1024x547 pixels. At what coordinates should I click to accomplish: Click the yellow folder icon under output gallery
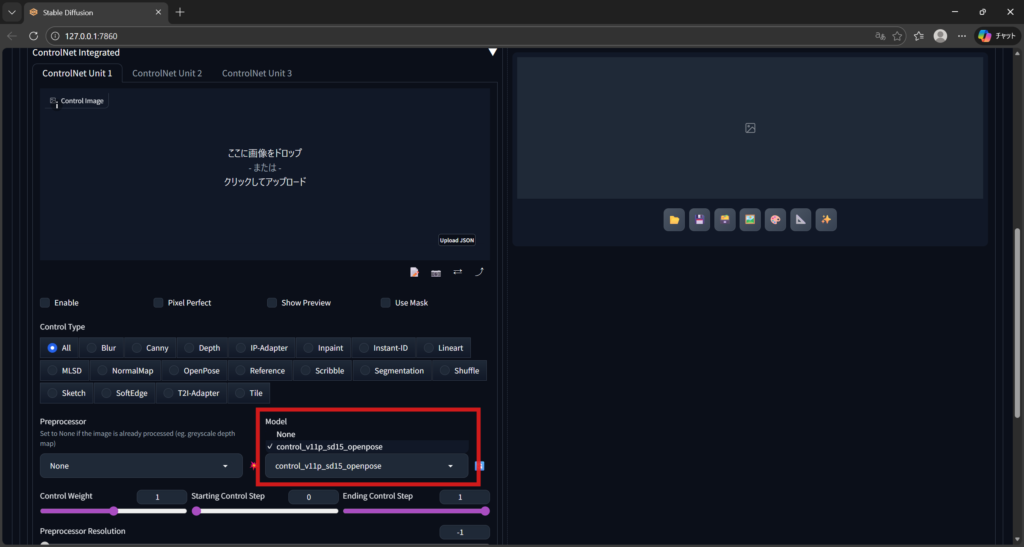(674, 220)
